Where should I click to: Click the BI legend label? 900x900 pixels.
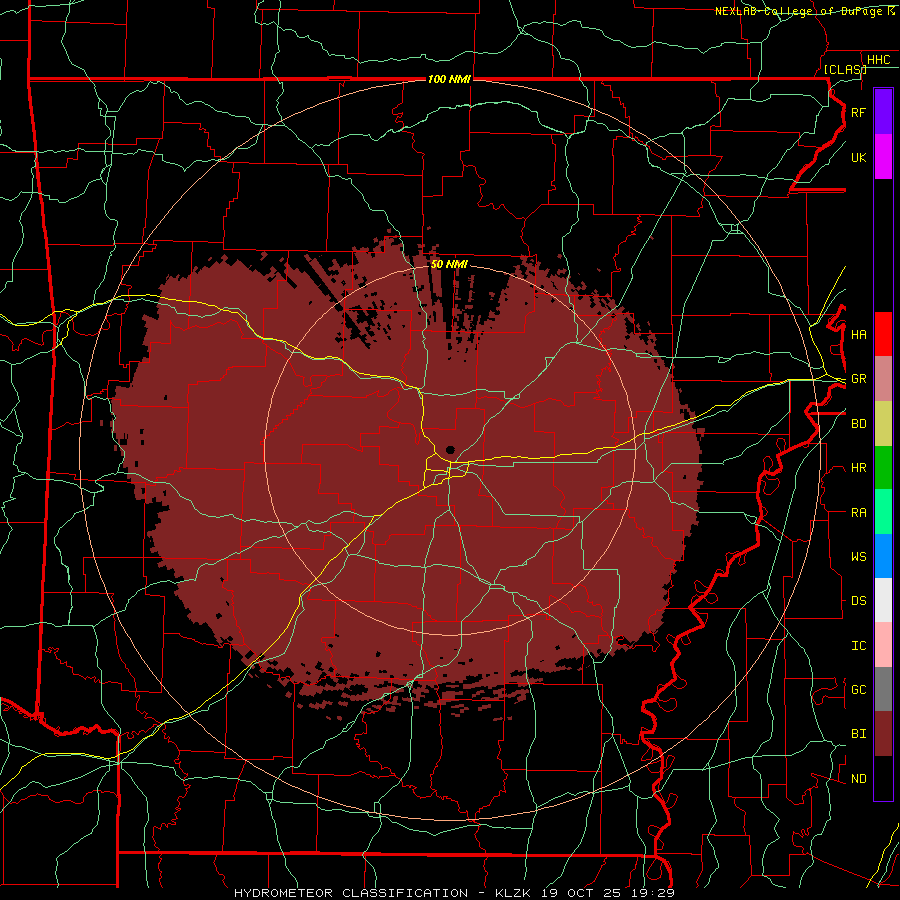coord(858,734)
